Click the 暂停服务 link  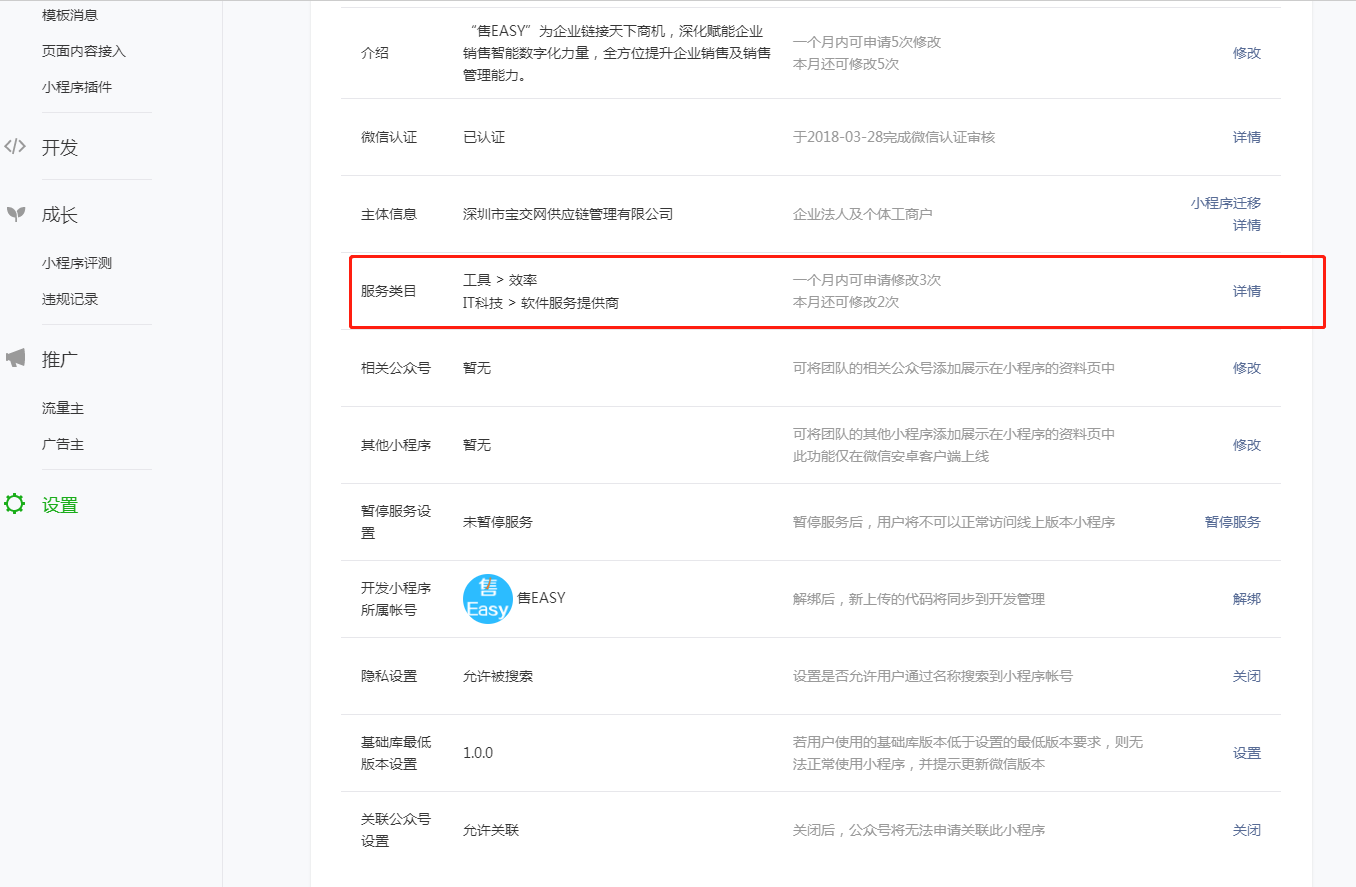1233,522
